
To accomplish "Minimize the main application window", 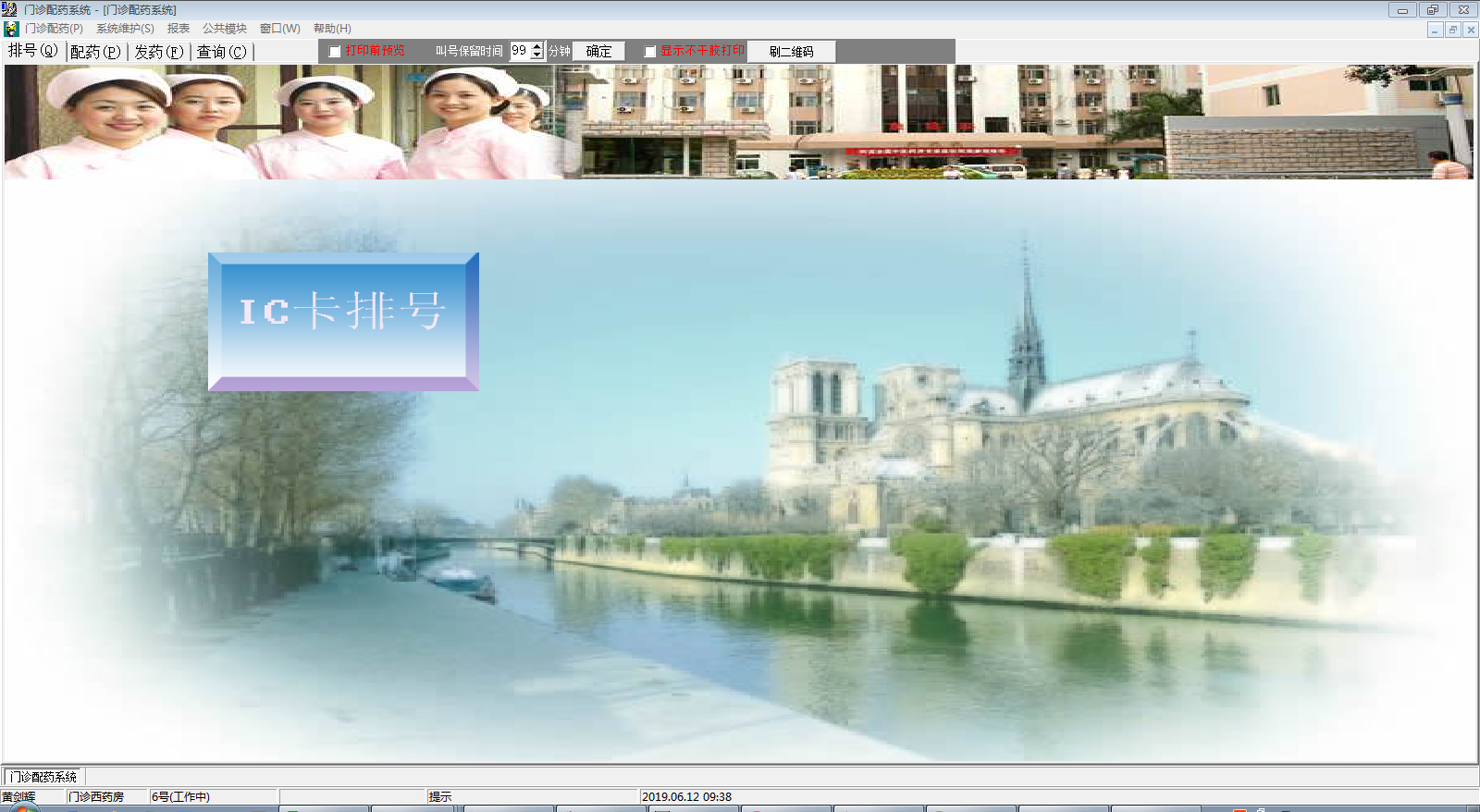I will click(x=1402, y=10).
